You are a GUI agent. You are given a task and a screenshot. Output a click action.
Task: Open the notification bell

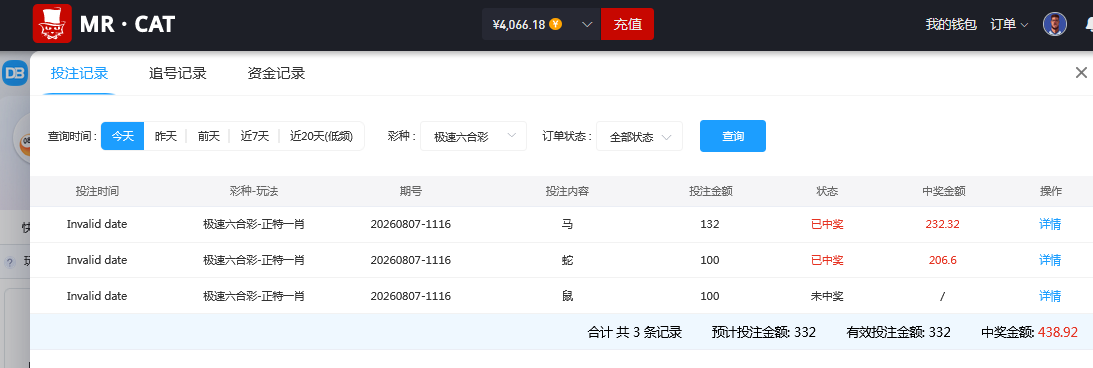(x=1089, y=25)
